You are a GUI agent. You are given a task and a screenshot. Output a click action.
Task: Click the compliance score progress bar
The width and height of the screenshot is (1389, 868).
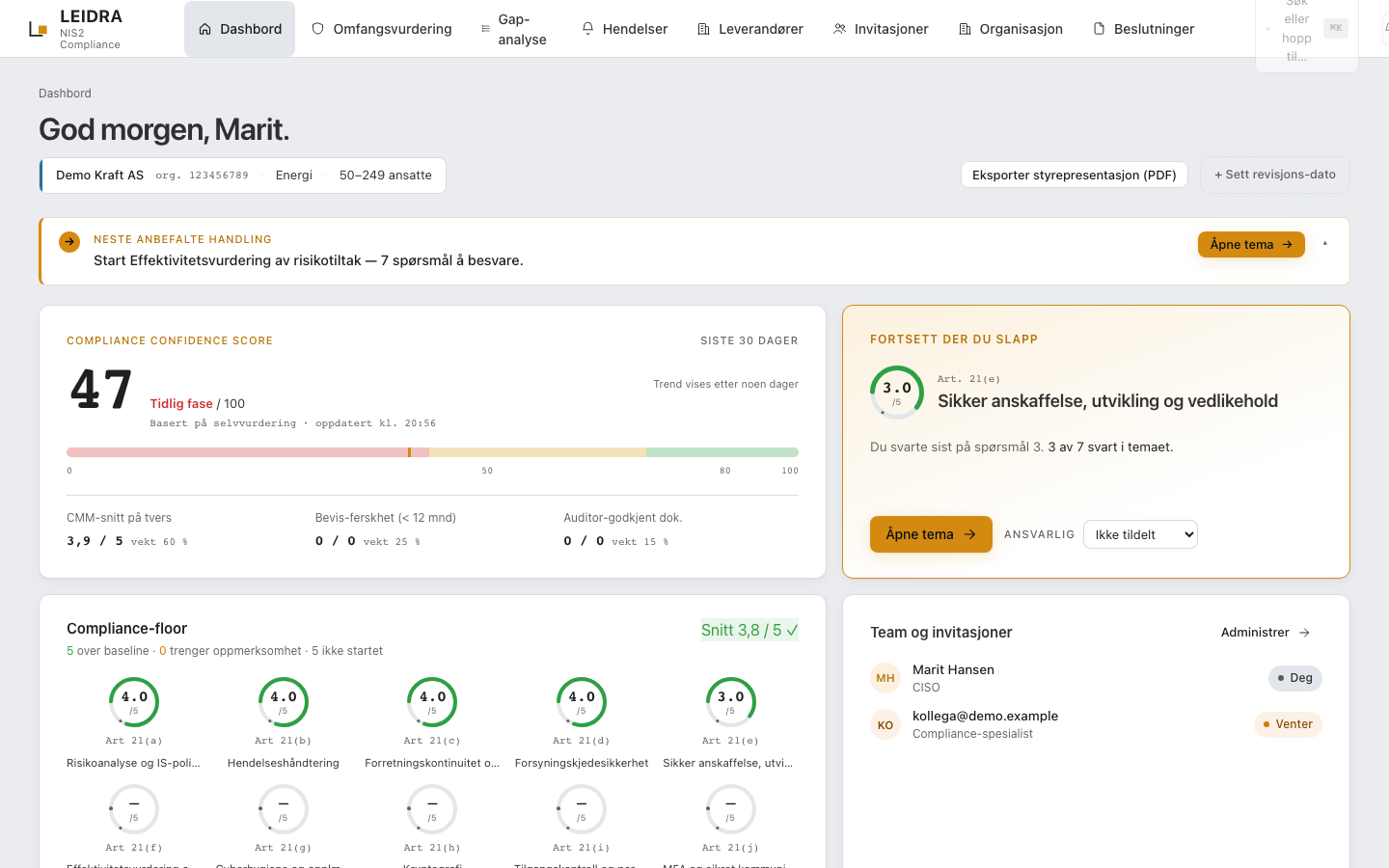pyautogui.click(x=432, y=452)
